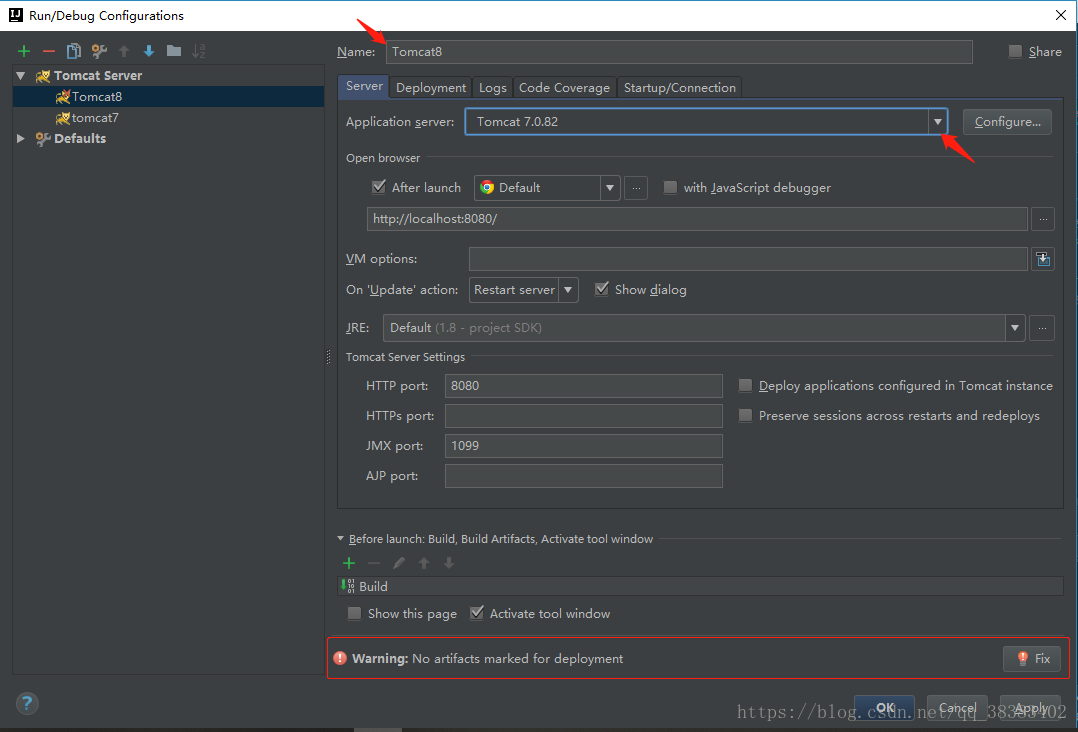Viewport: 1078px width, 732px height.
Task: Click the AJP port field
Action: [584, 476]
